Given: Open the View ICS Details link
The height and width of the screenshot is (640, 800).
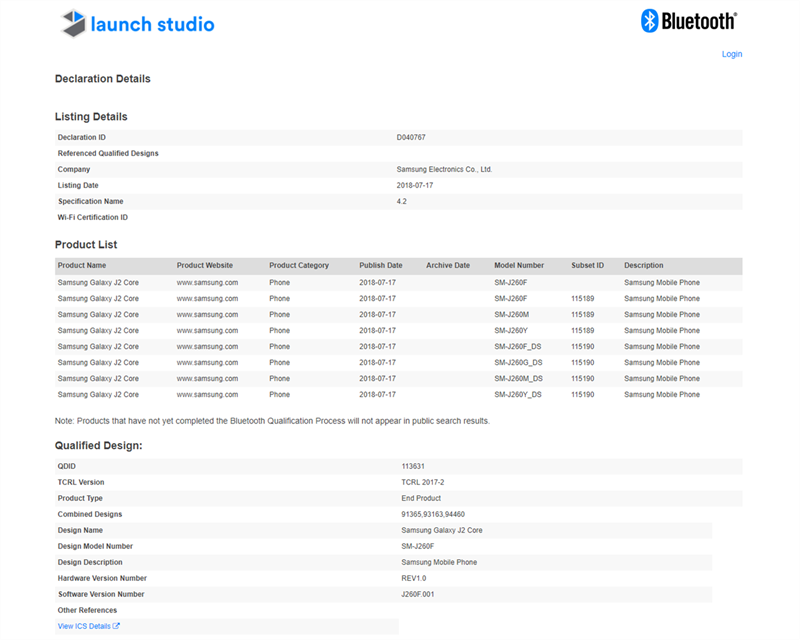Looking at the screenshot, I should [84, 626].
